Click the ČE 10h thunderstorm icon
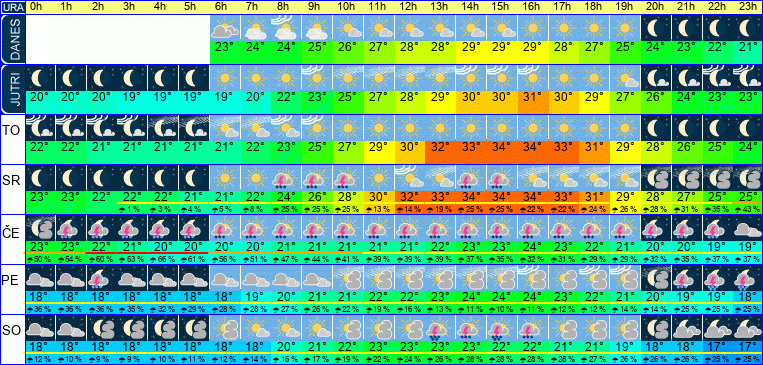Screen dimensions: 763x365 (348, 228)
